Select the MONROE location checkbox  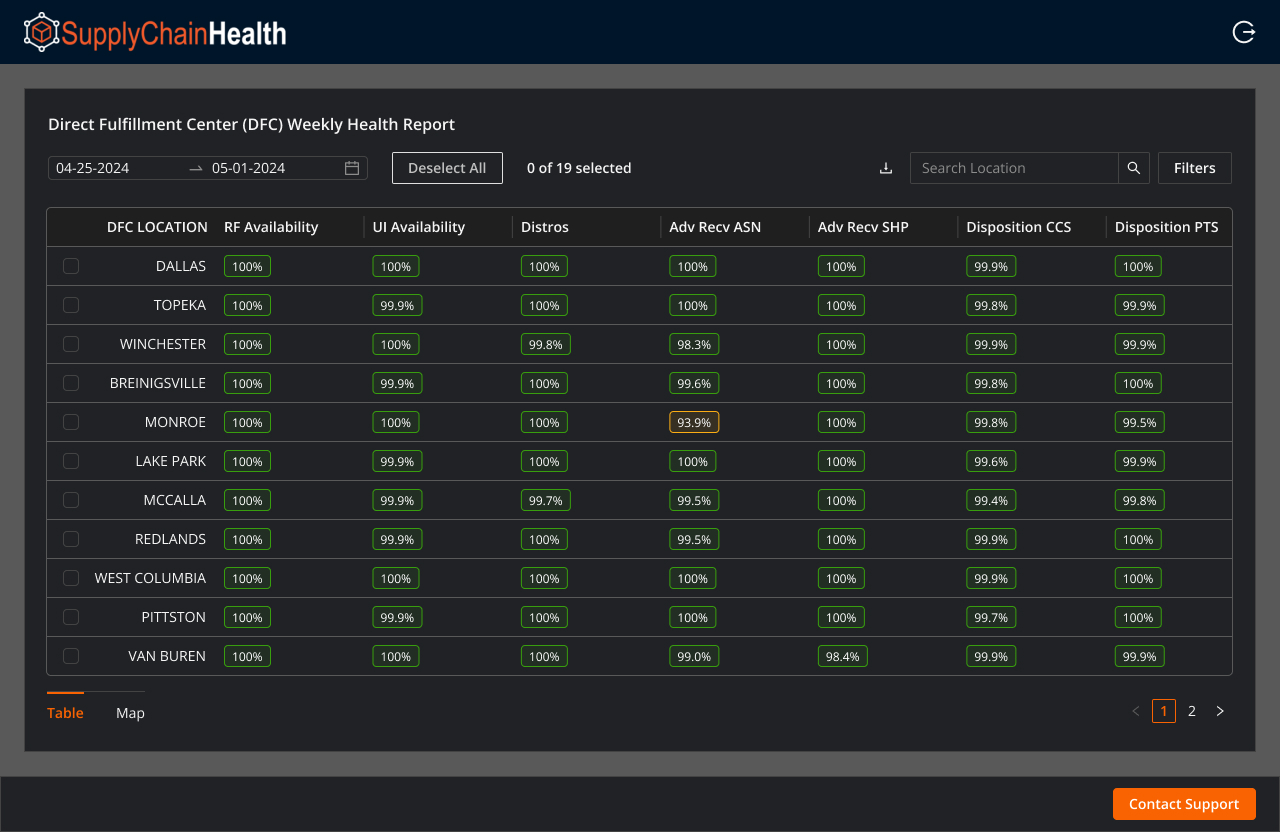pos(71,422)
